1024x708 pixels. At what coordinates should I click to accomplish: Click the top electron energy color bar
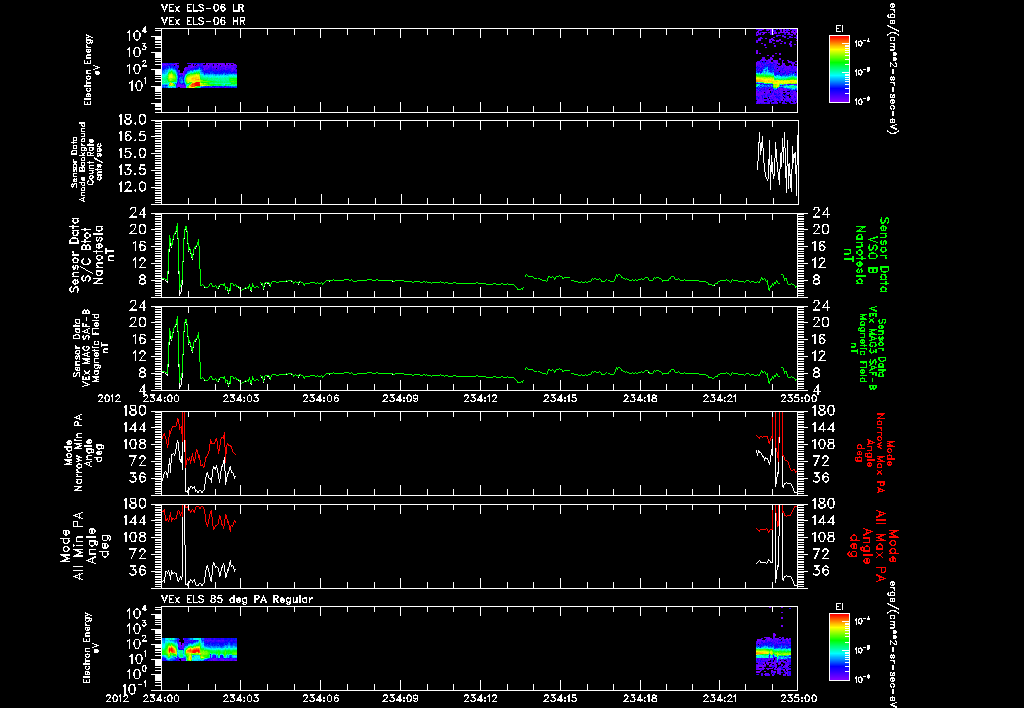coord(839,69)
